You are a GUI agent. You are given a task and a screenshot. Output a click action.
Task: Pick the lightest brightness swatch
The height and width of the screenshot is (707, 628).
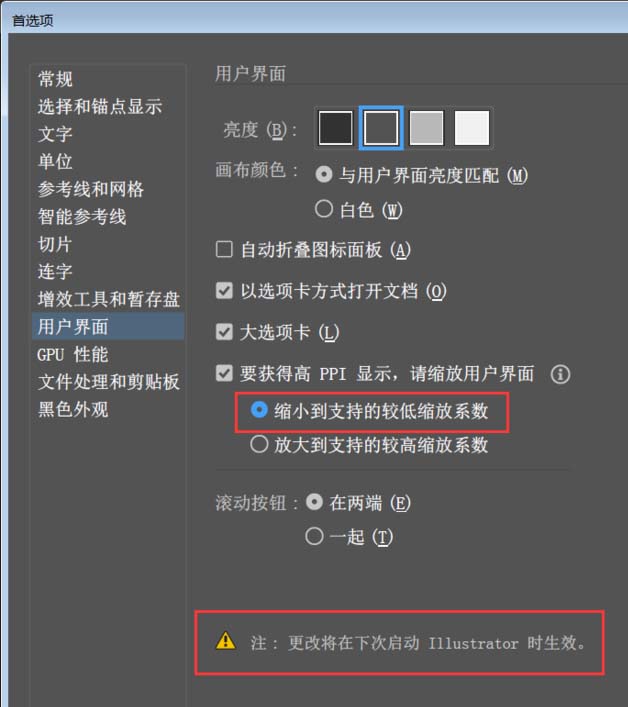pos(472,129)
